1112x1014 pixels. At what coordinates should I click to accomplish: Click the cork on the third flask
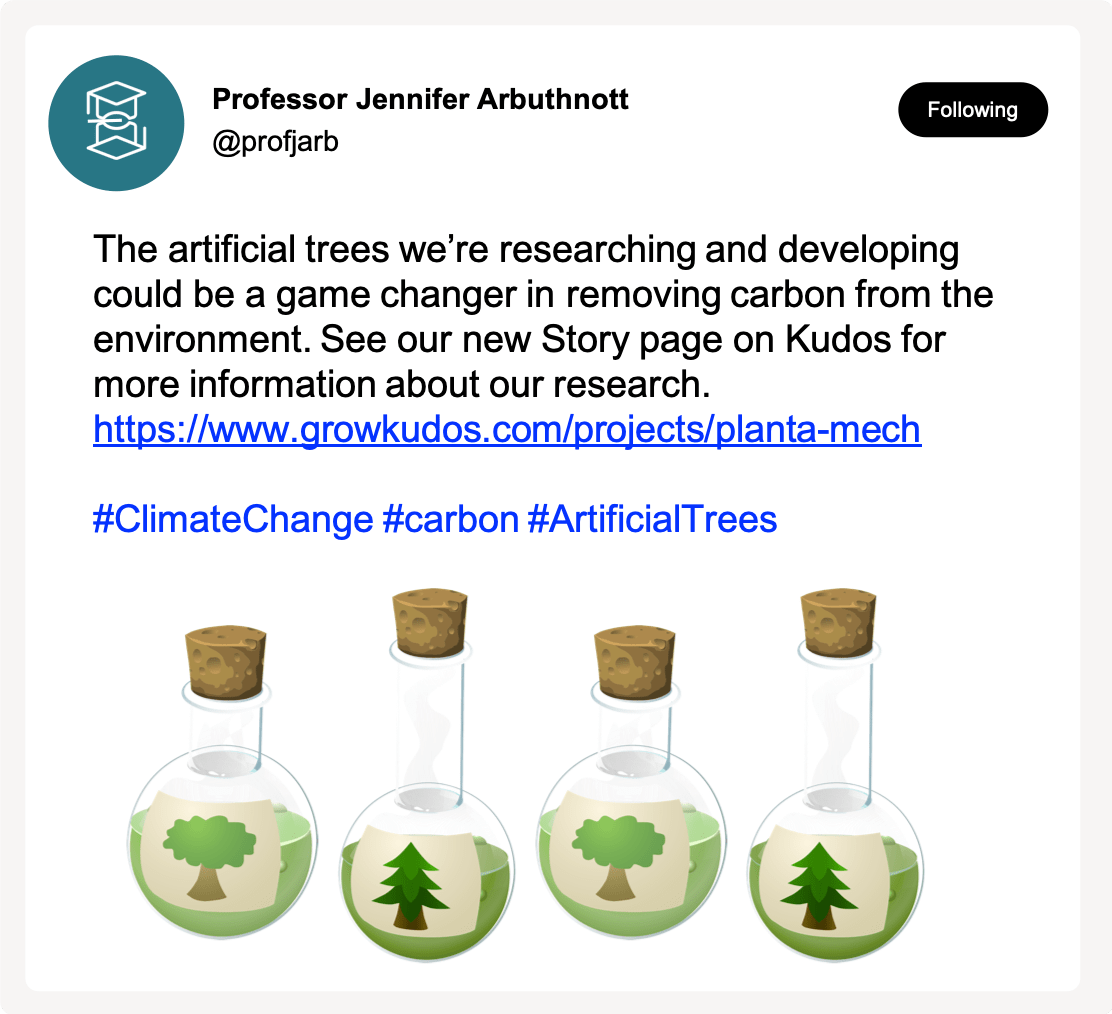[x=634, y=661]
